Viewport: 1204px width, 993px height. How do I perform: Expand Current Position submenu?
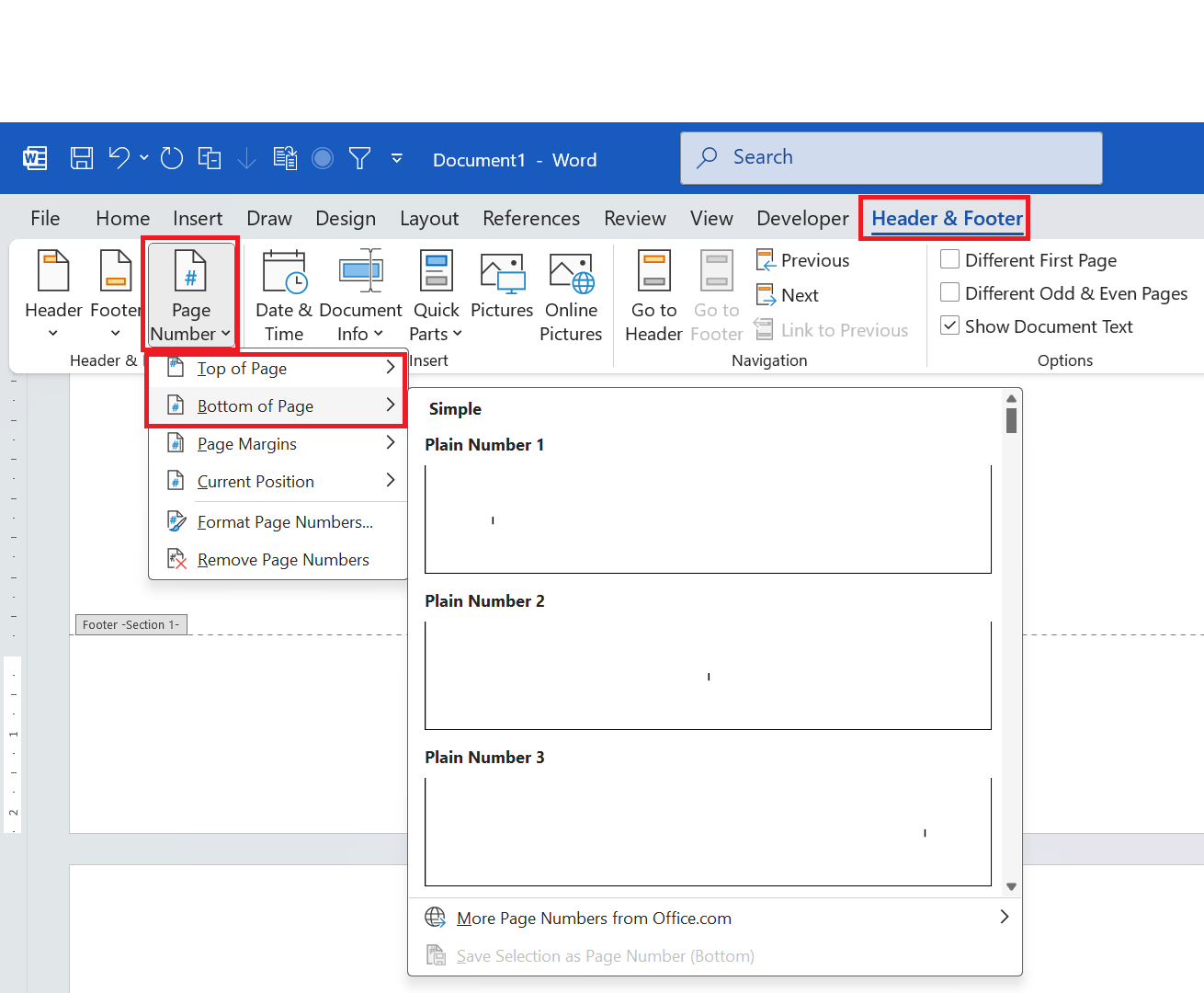278,481
